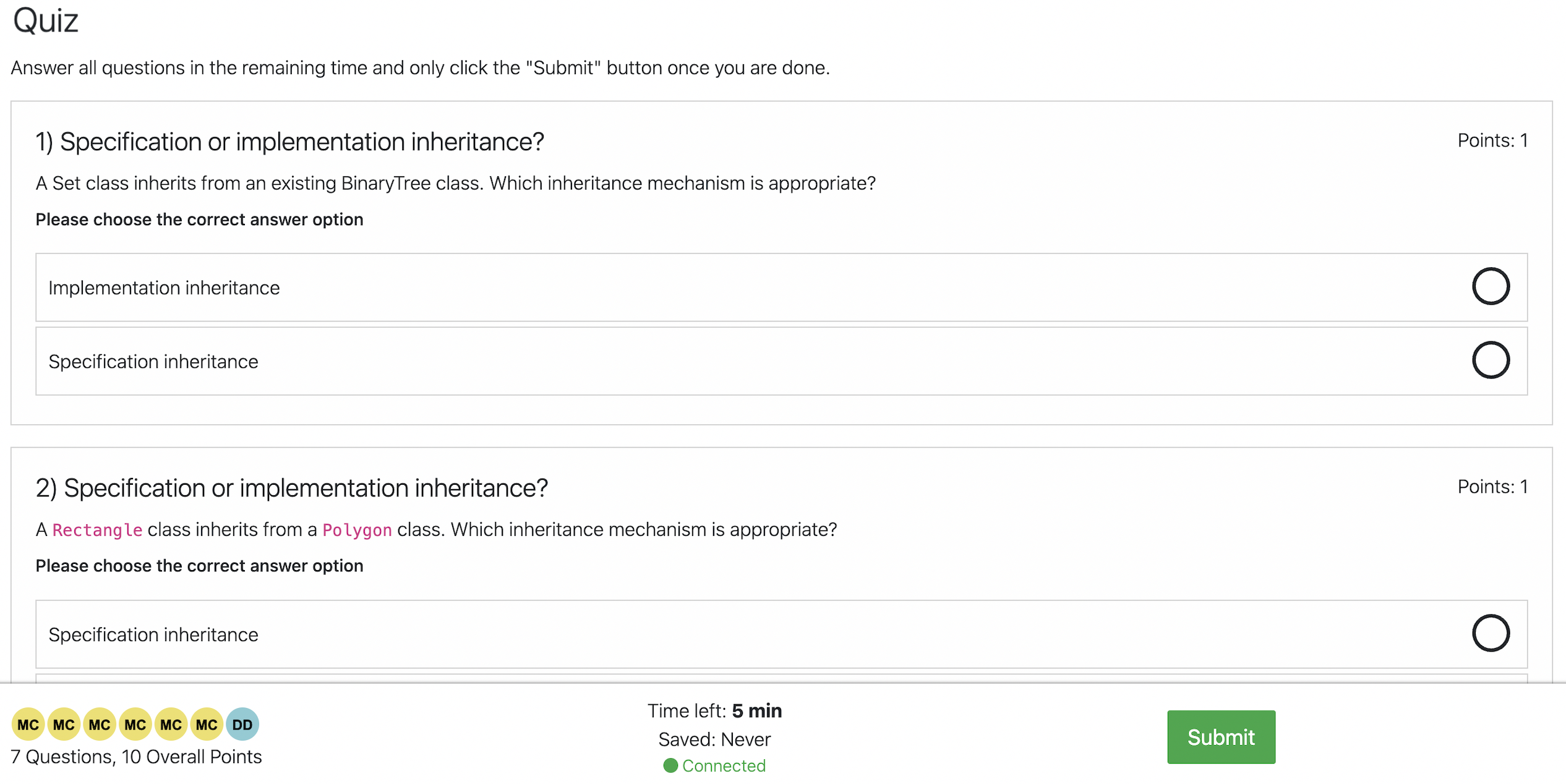Click question 1 title heading

pos(289,142)
